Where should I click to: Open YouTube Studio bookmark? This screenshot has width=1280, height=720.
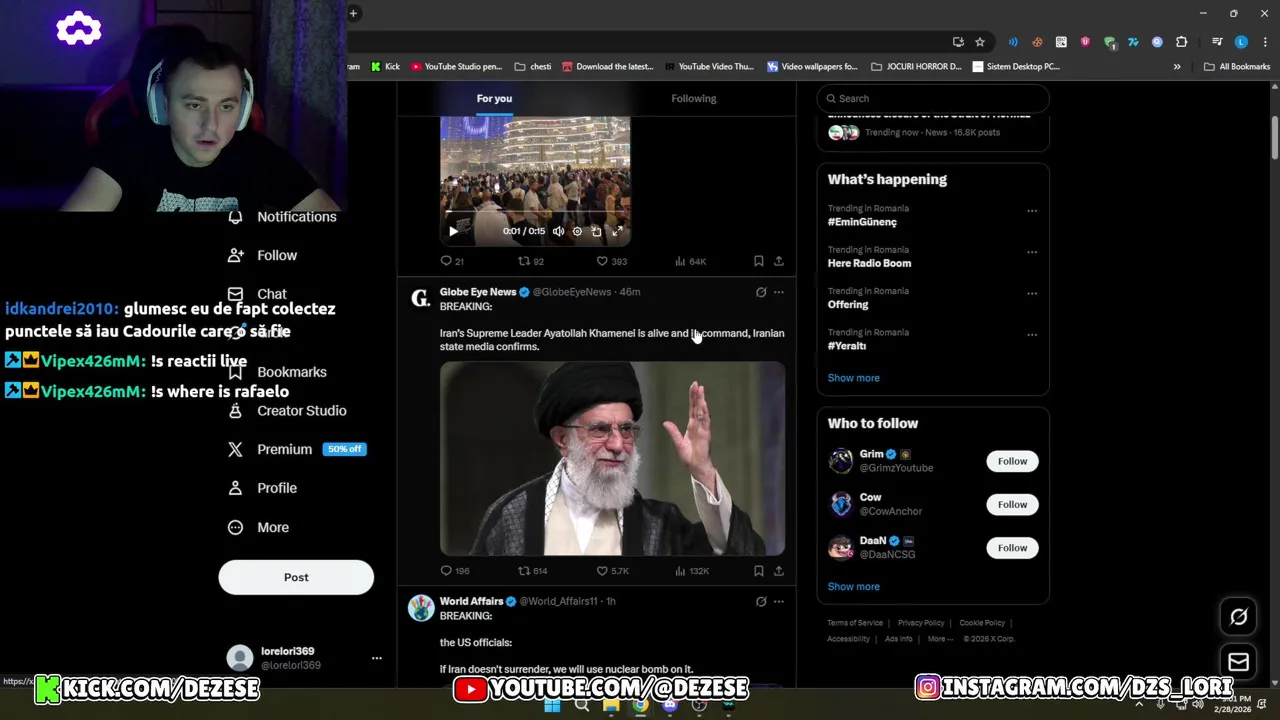click(456, 67)
